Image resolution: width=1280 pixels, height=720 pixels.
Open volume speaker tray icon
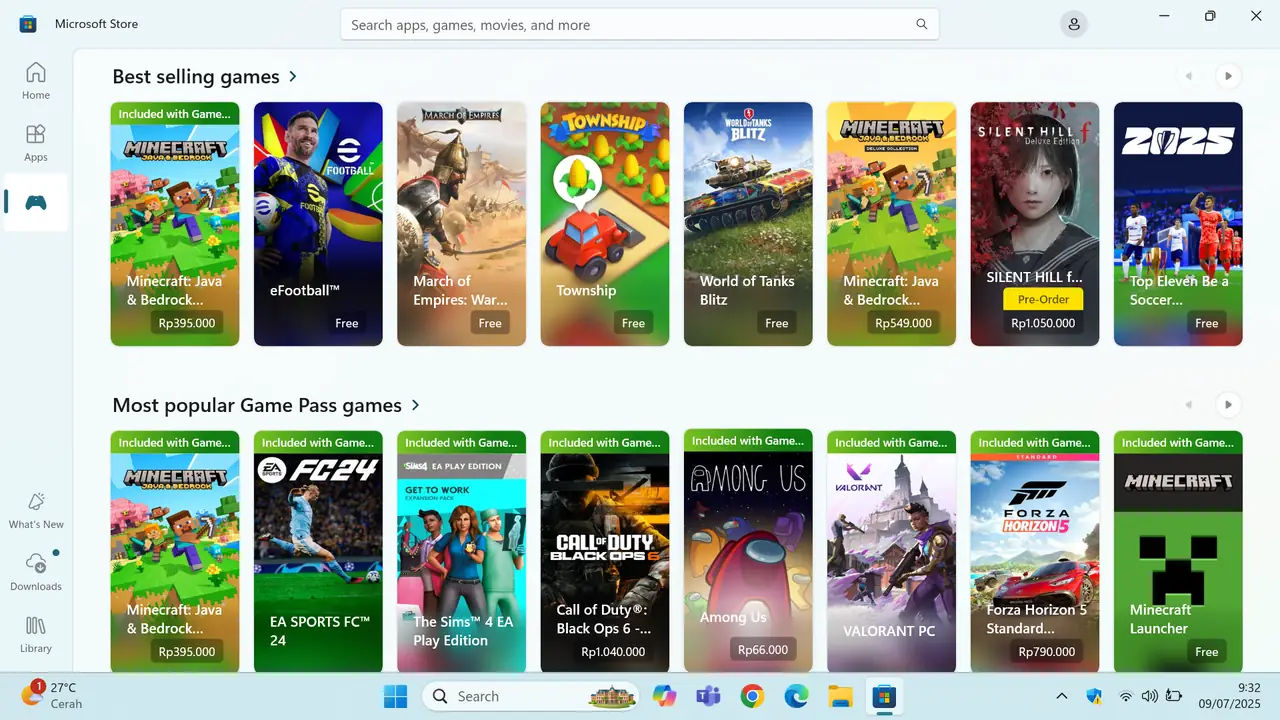1150,696
